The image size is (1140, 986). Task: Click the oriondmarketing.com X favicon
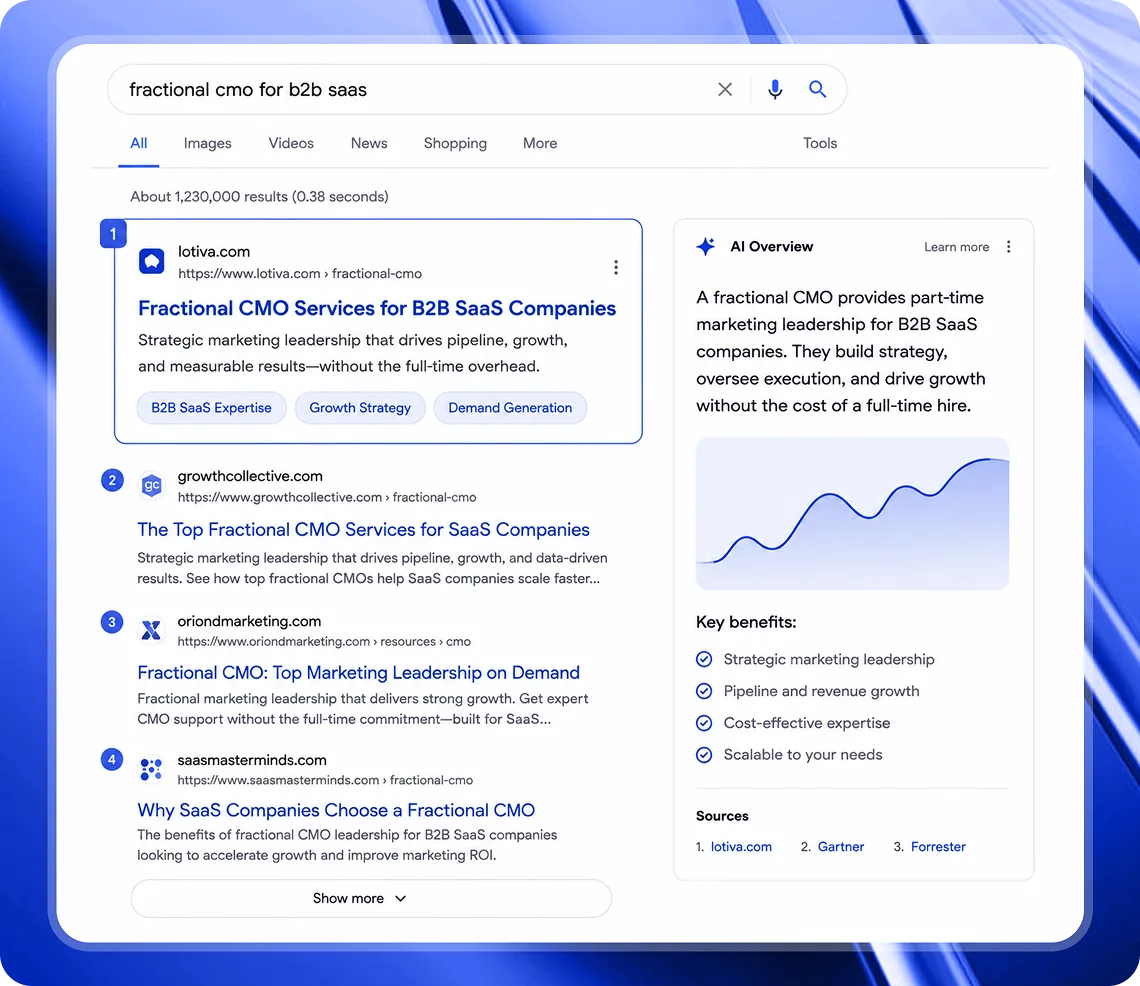(x=151, y=630)
